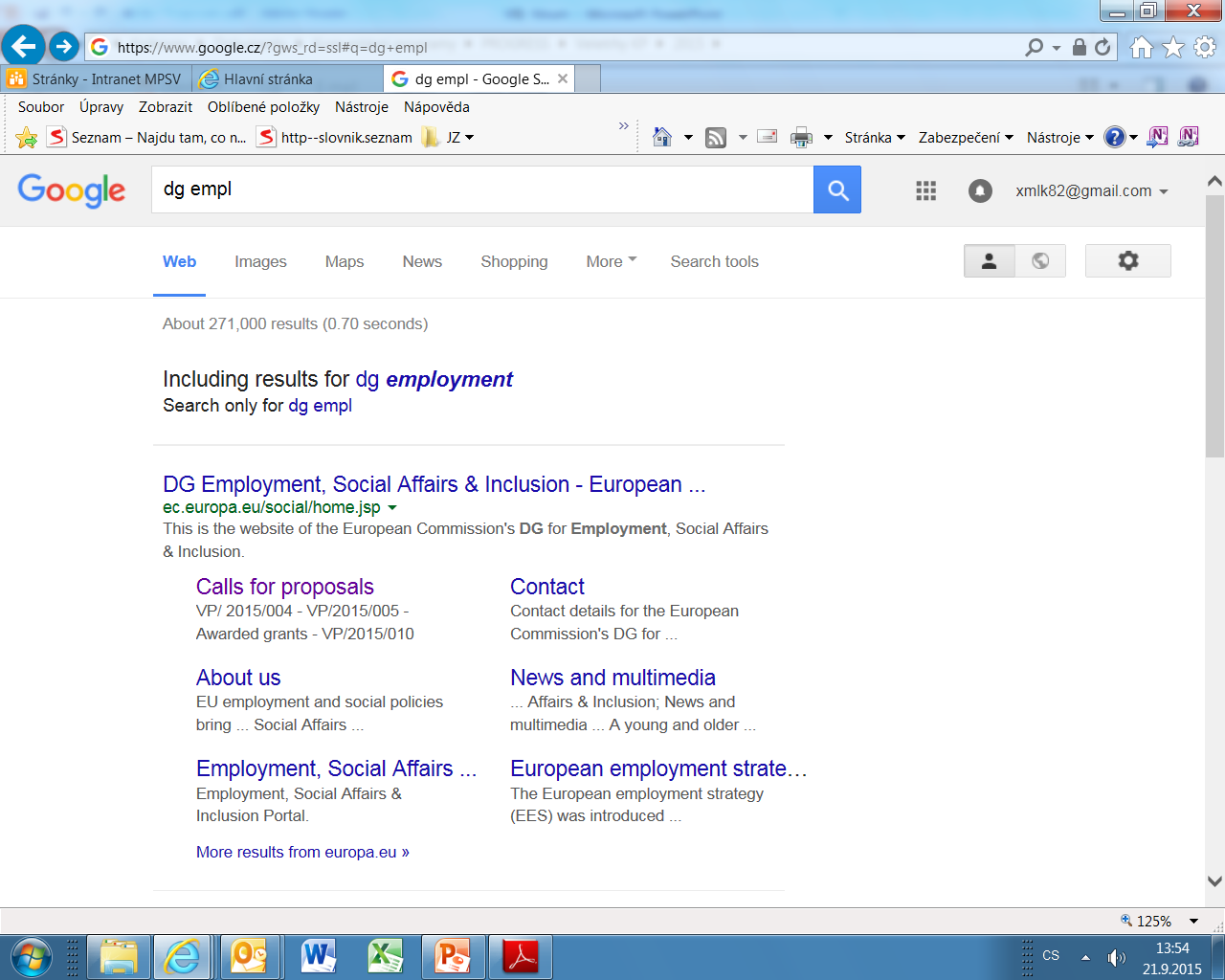Click the Add to favorites bar star icon

click(27, 138)
